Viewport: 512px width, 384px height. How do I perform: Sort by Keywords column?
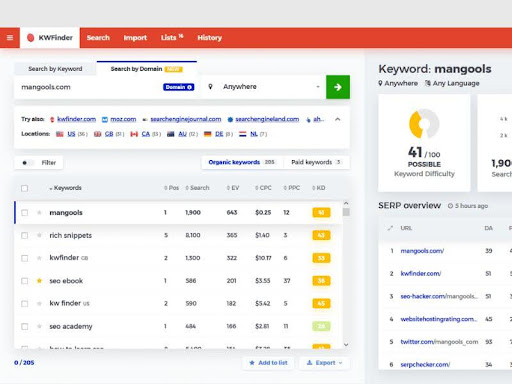point(65,188)
